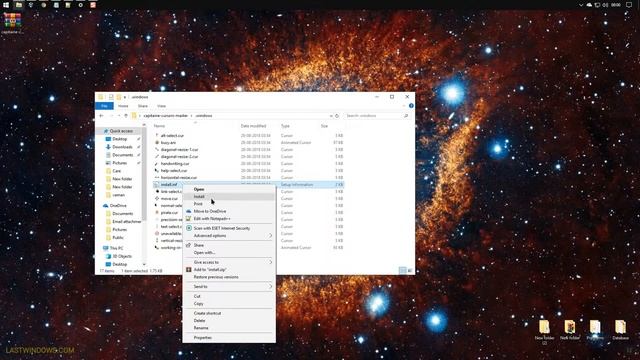The image size is (640, 360).
Task: Select help-select.cur file
Action: click(x=173, y=171)
